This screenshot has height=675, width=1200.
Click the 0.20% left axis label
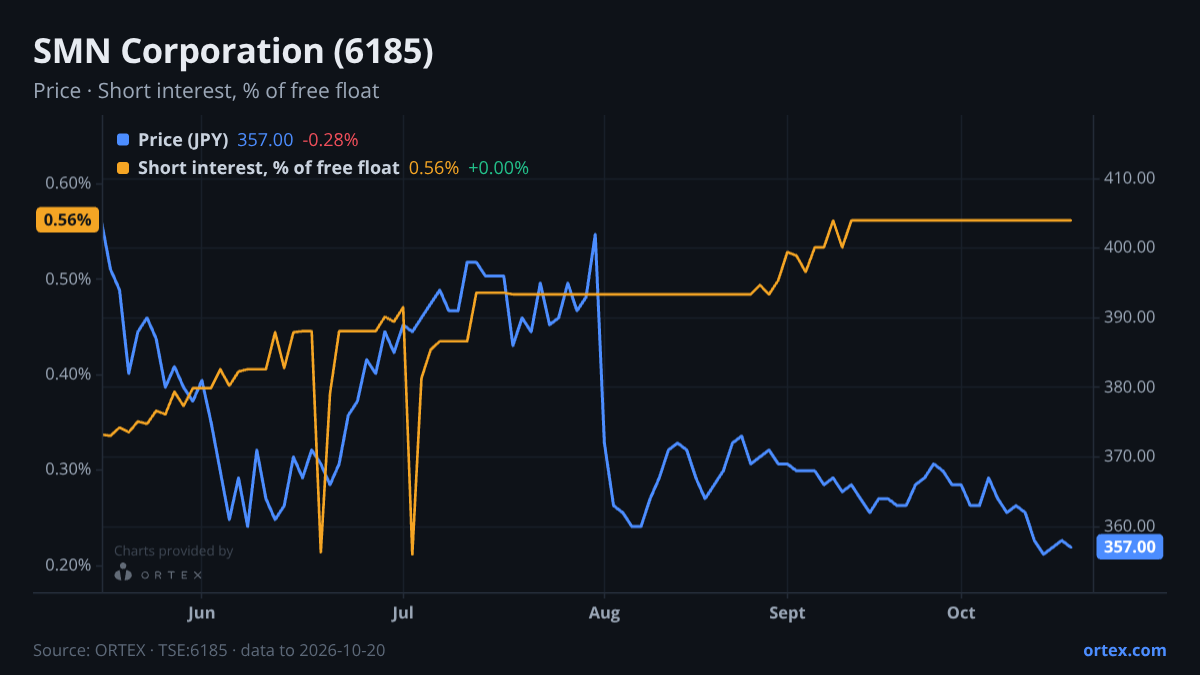[69, 565]
